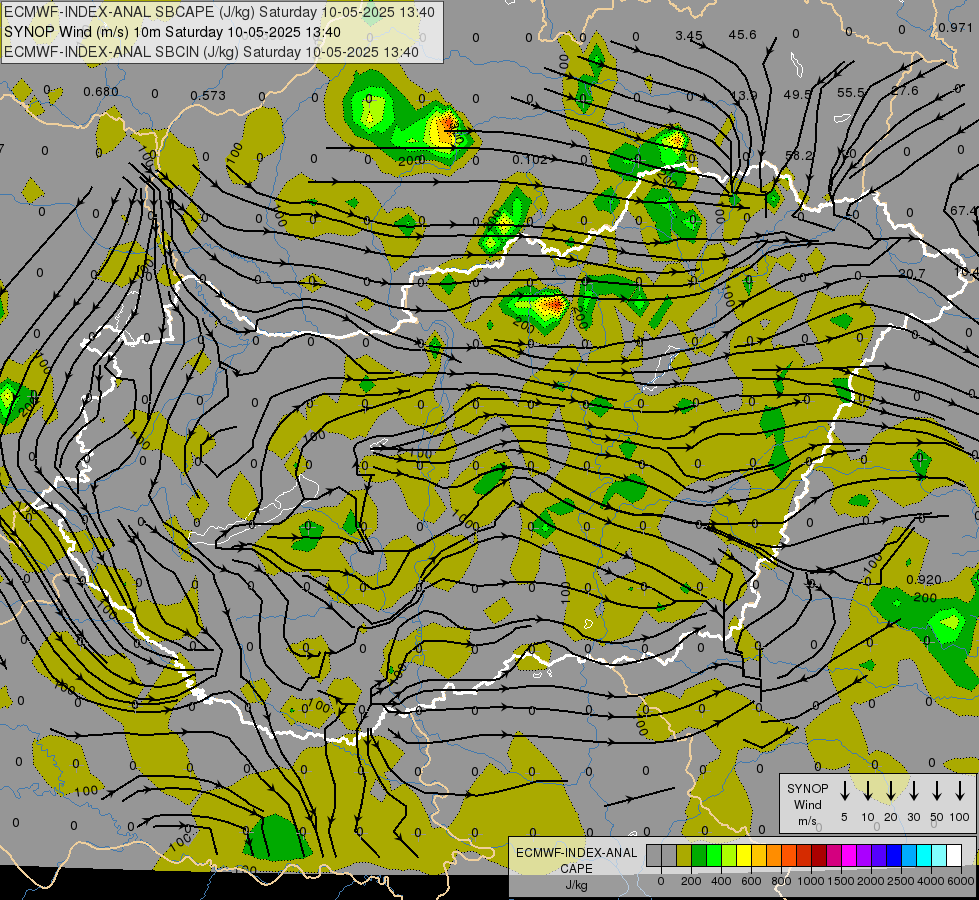
Task: Click the 10 m/s wind legend arrow
Action: click(867, 791)
